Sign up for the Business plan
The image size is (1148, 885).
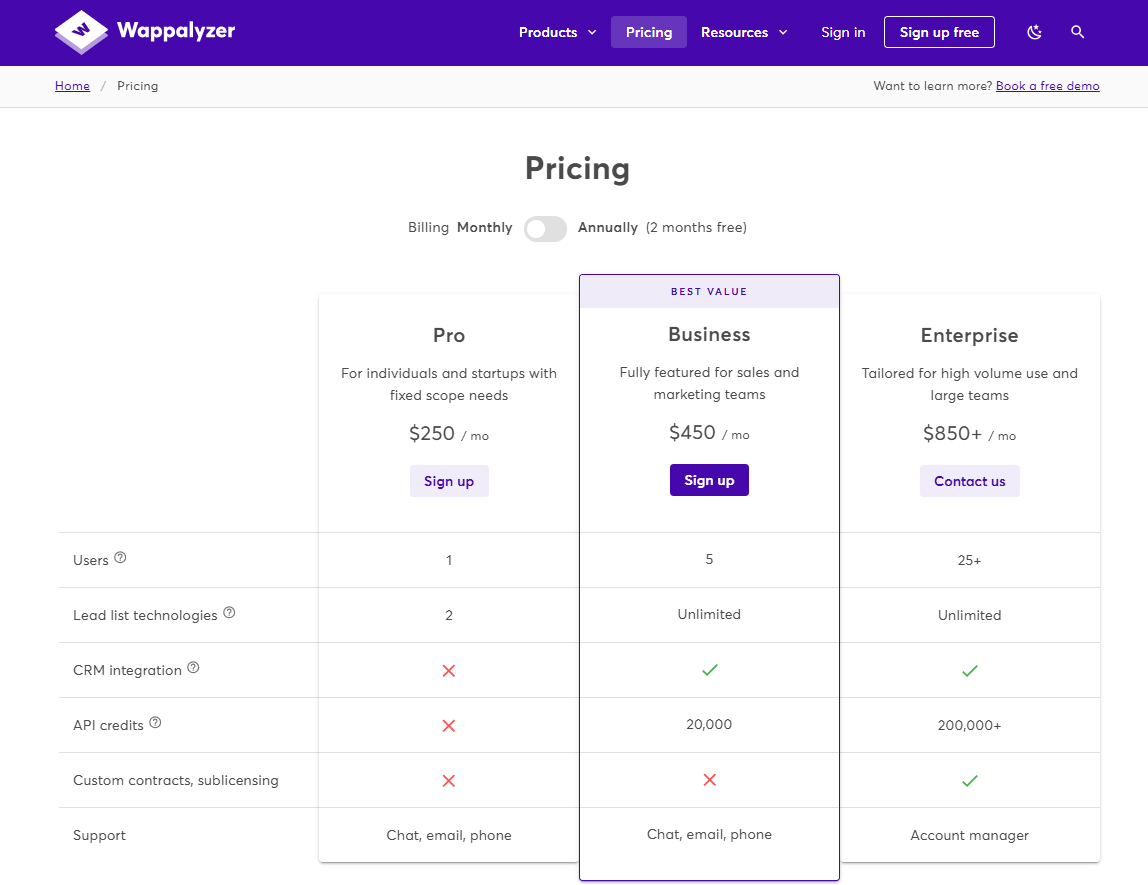(x=709, y=480)
